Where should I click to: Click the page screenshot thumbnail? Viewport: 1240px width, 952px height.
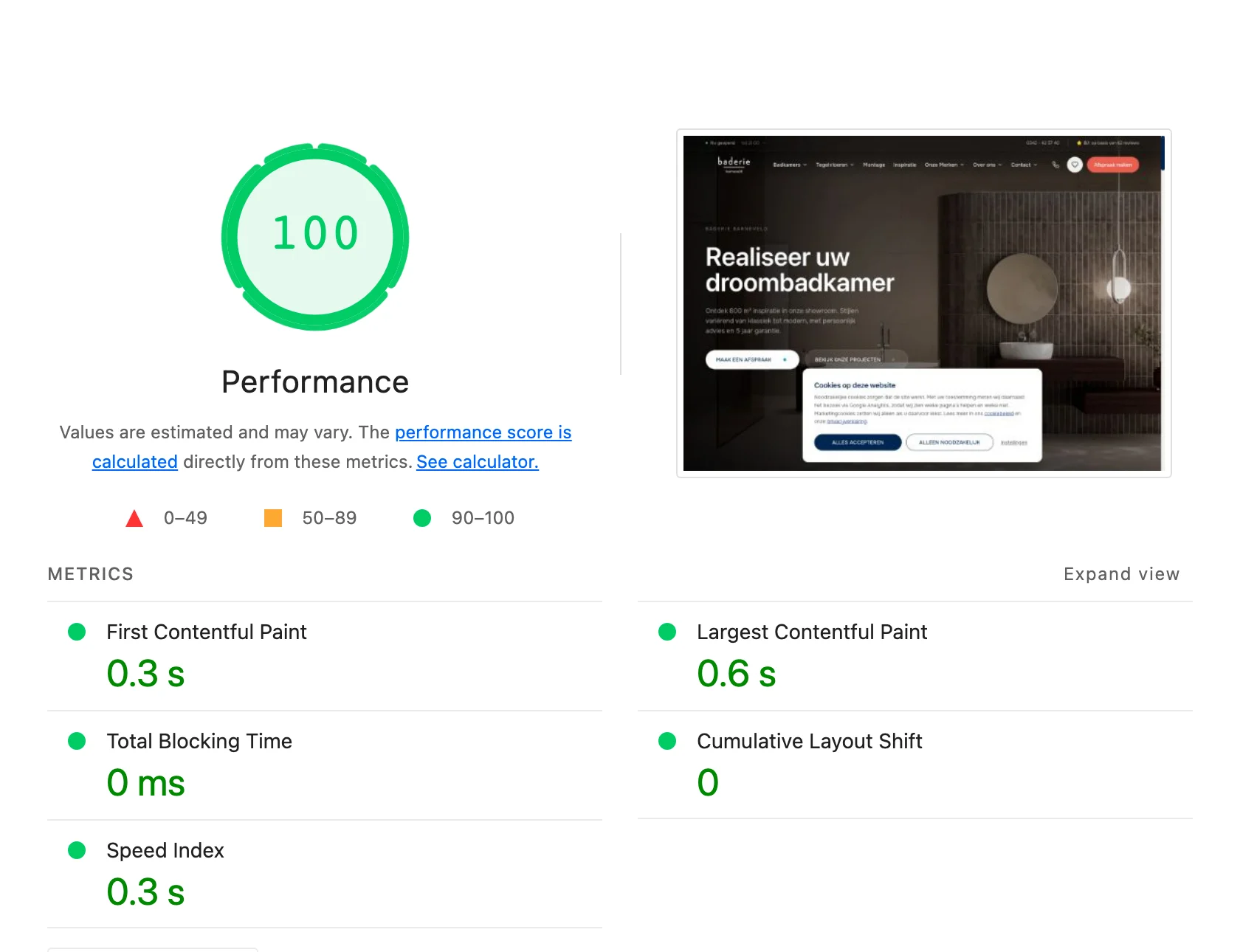[923, 303]
